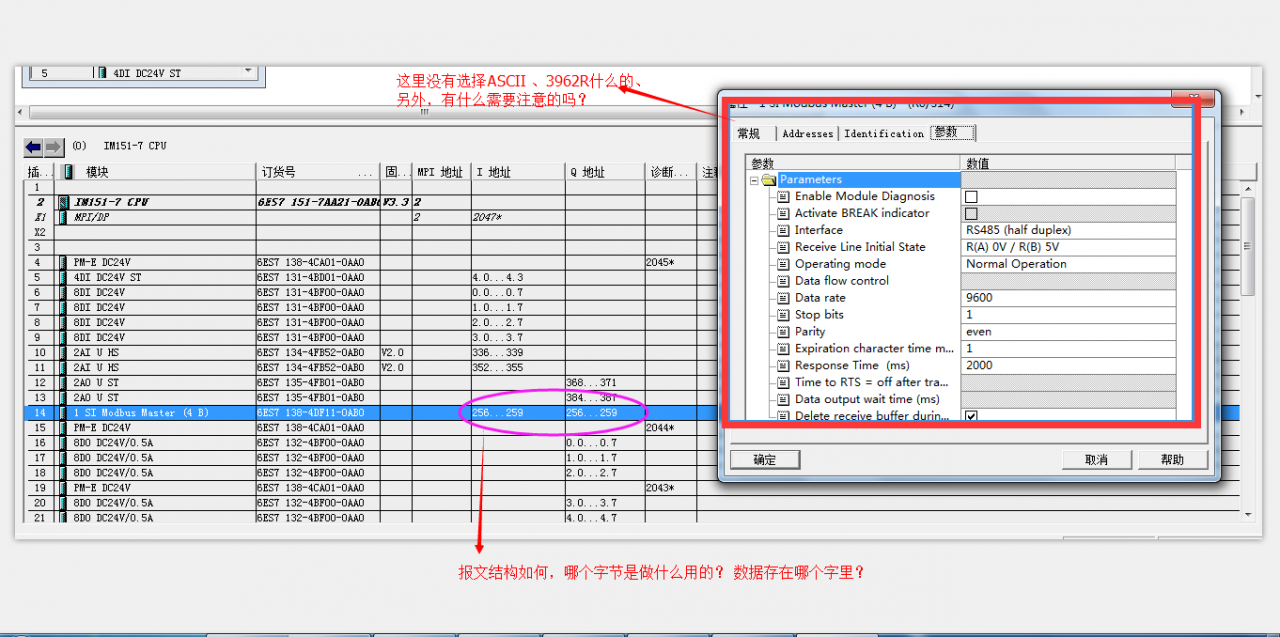
Task: Open the Stop bits value field
Action: click(x=1068, y=315)
